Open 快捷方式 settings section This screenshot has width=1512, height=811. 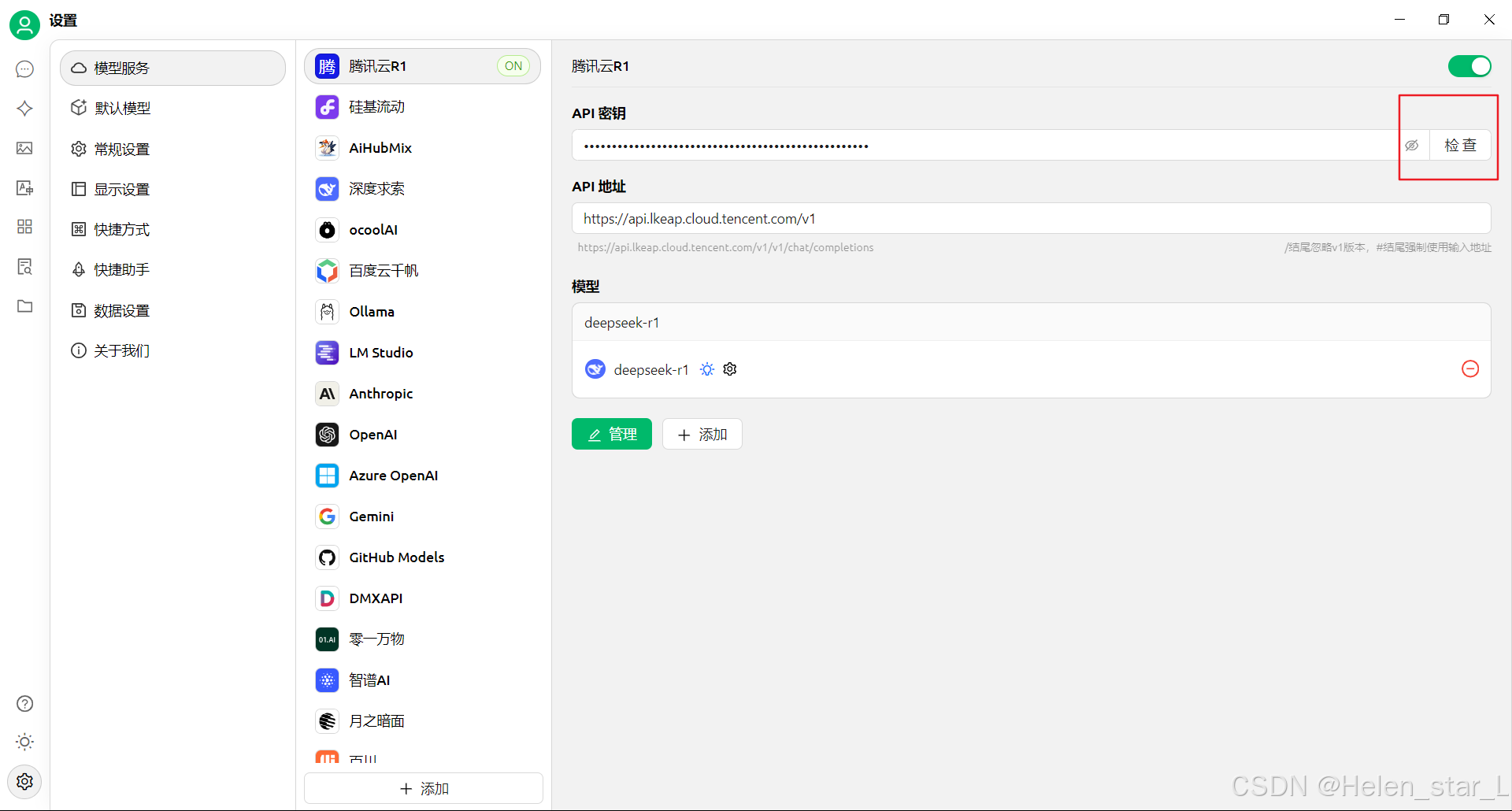pyautogui.click(x=172, y=229)
